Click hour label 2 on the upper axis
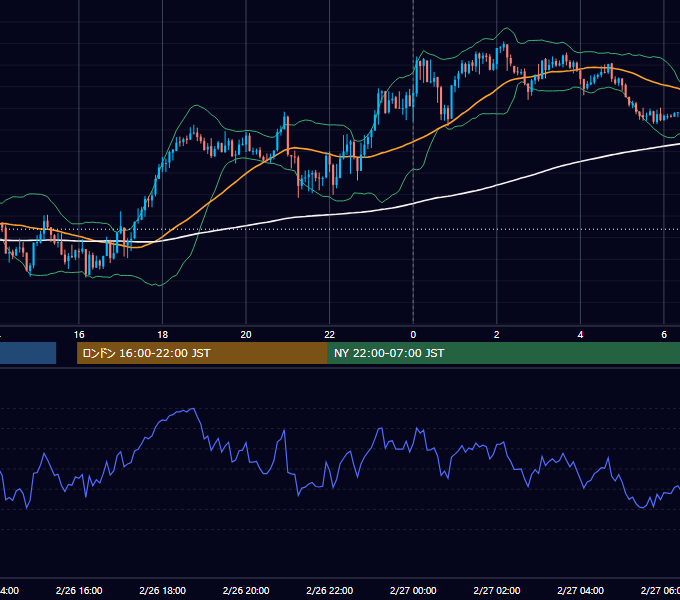The height and width of the screenshot is (600, 680). pyautogui.click(x=497, y=335)
